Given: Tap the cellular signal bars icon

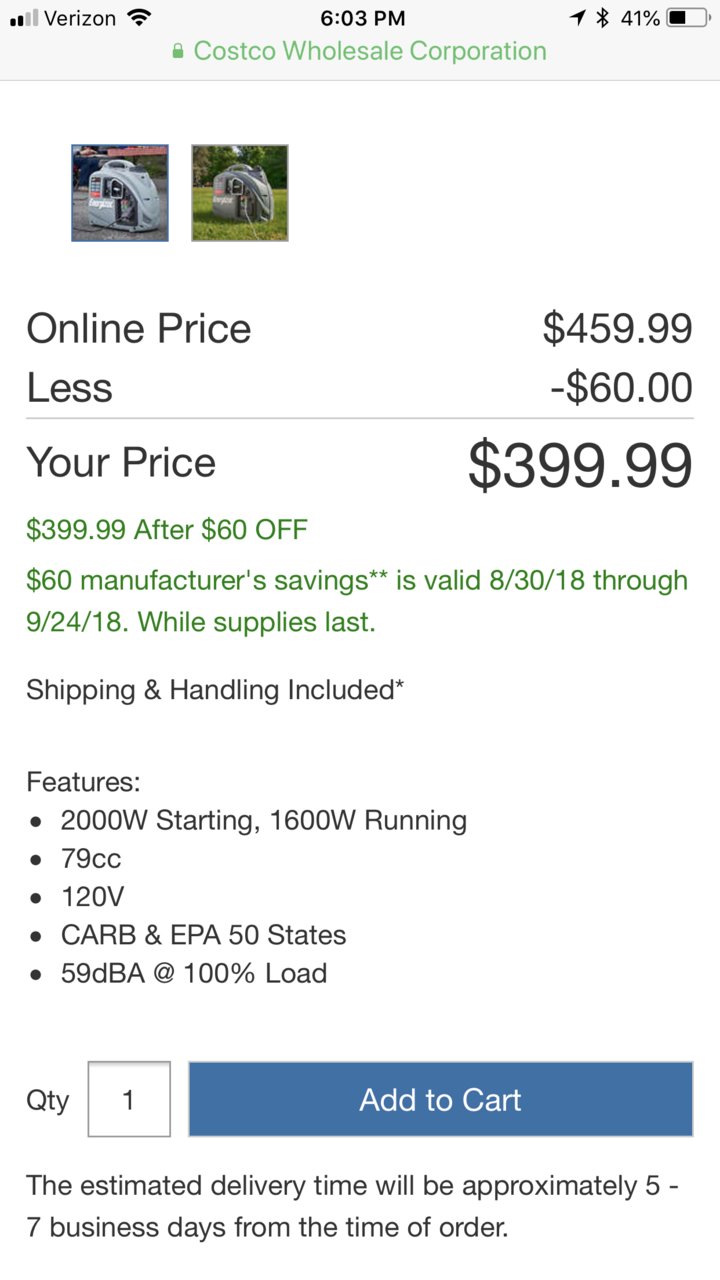Looking at the screenshot, I should (x=22, y=18).
